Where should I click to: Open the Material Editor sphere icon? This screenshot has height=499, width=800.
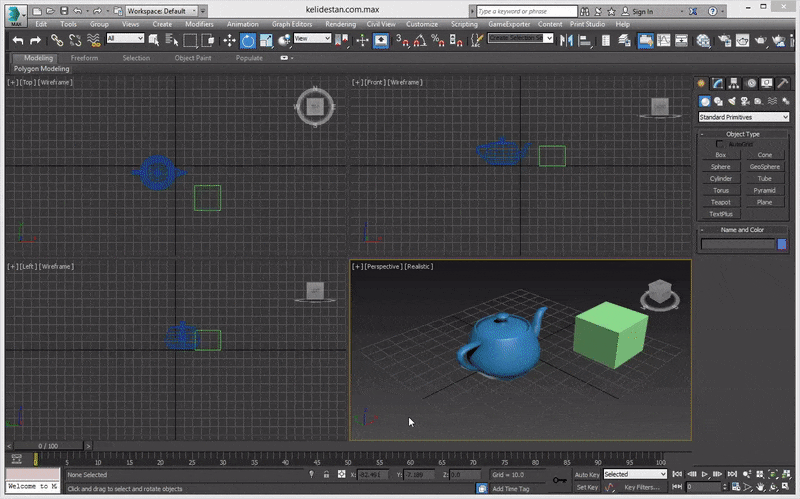pyautogui.click(x=704, y=40)
